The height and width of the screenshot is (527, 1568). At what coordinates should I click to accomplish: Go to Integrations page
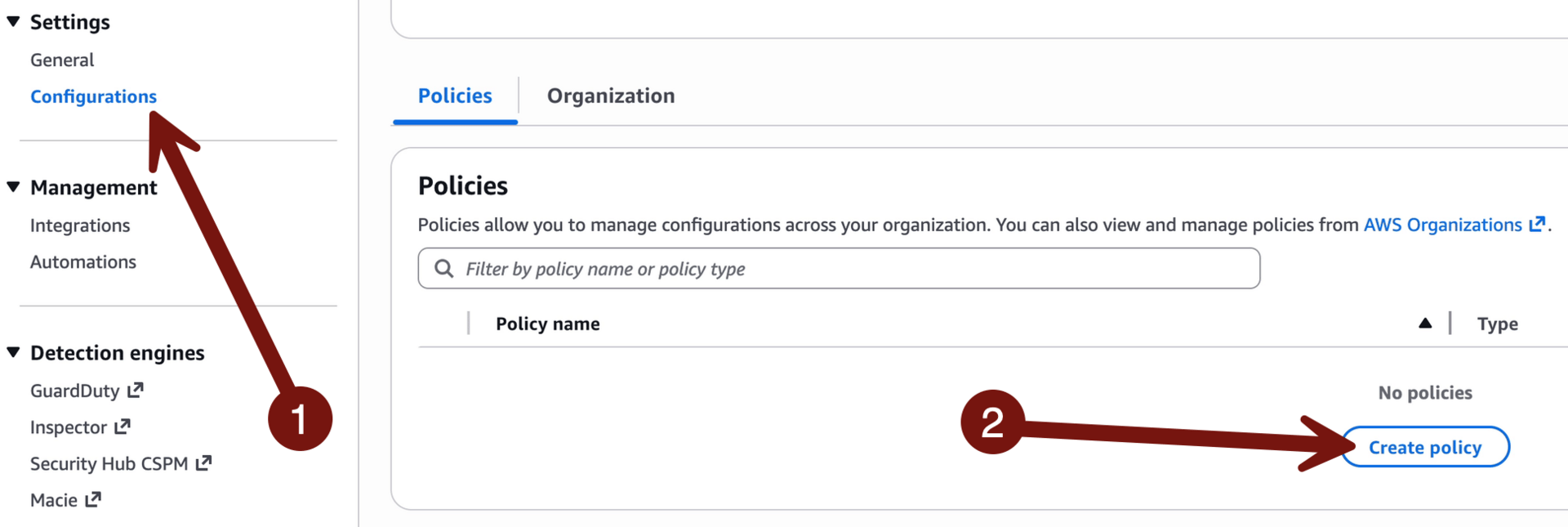80,226
